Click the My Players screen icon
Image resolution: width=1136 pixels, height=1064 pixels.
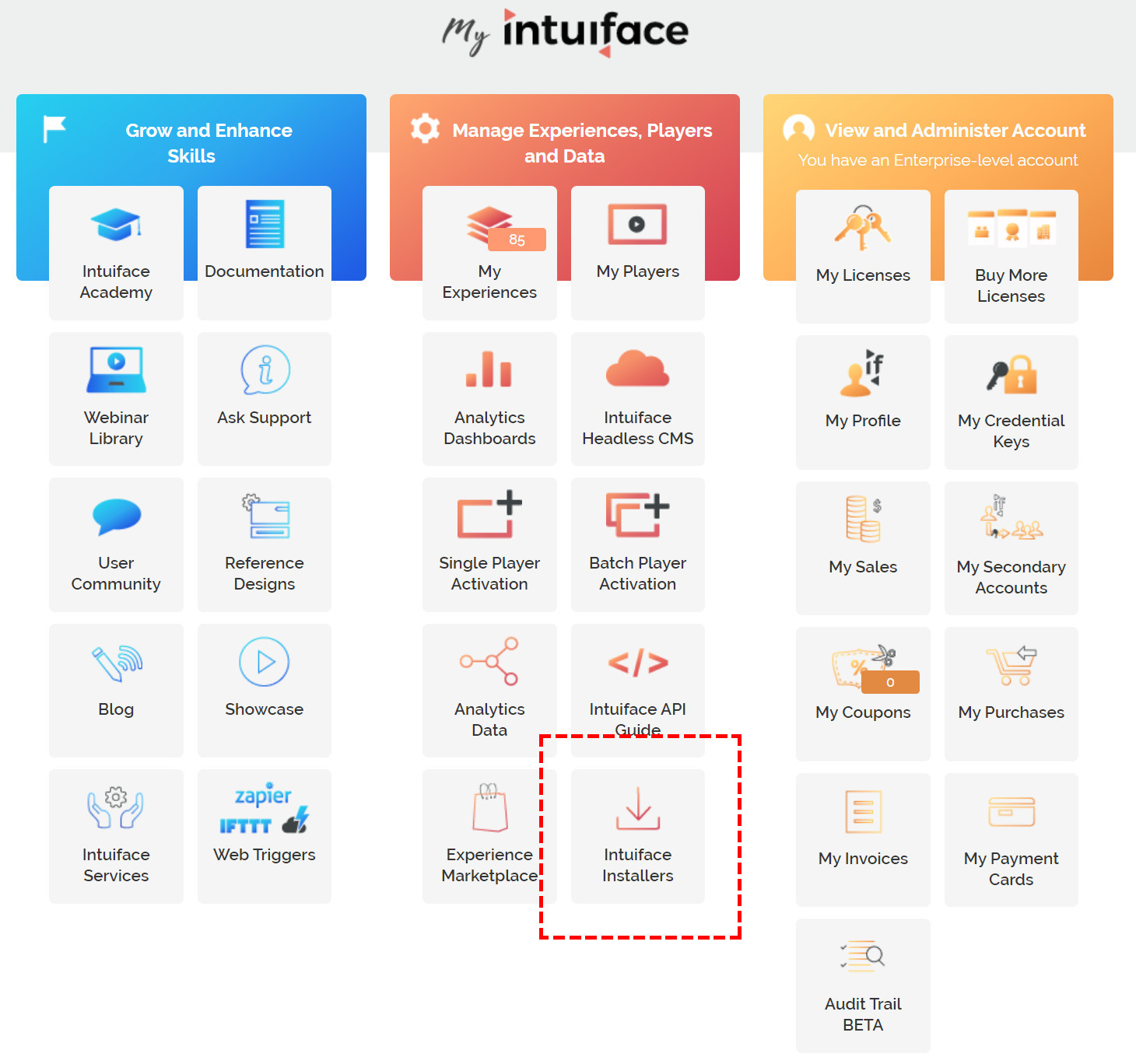[638, 225]
